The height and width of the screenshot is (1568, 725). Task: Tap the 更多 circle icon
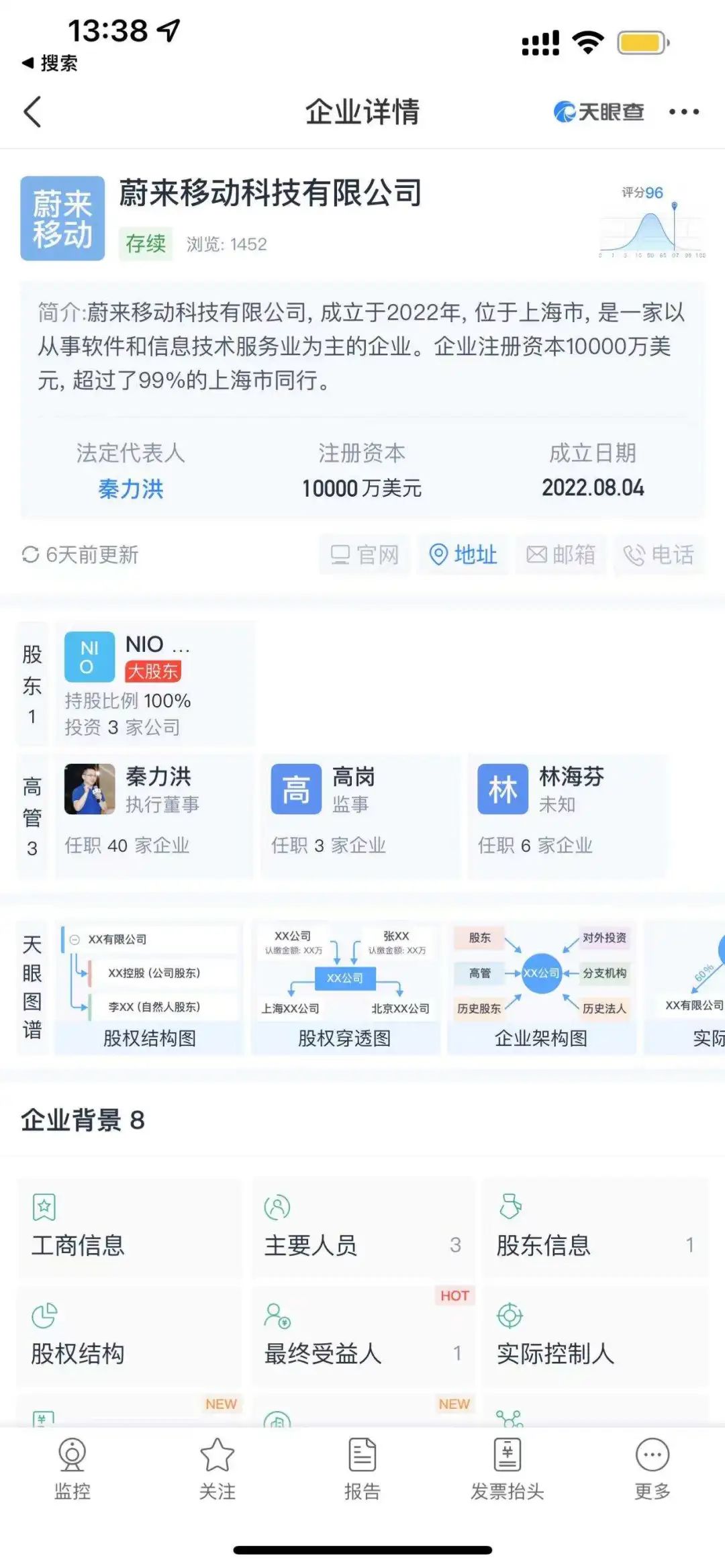click(652, 1455)
